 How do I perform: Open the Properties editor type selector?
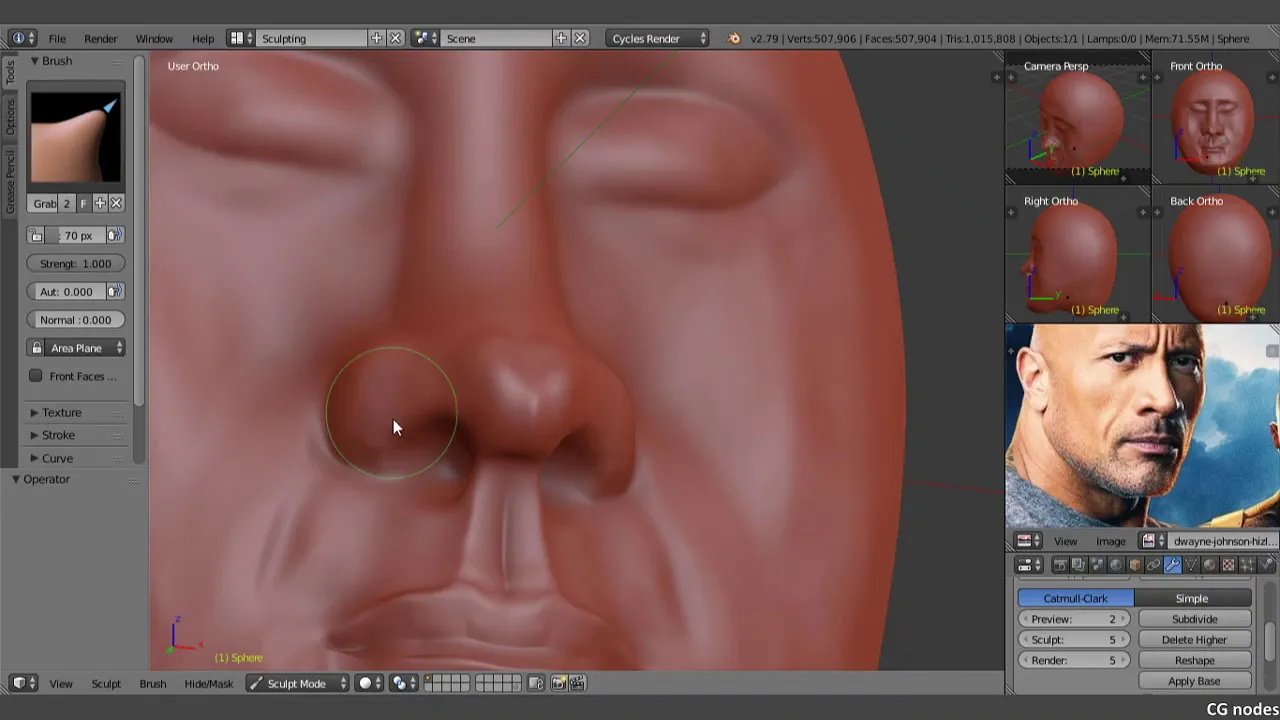tap(1029, 566)
